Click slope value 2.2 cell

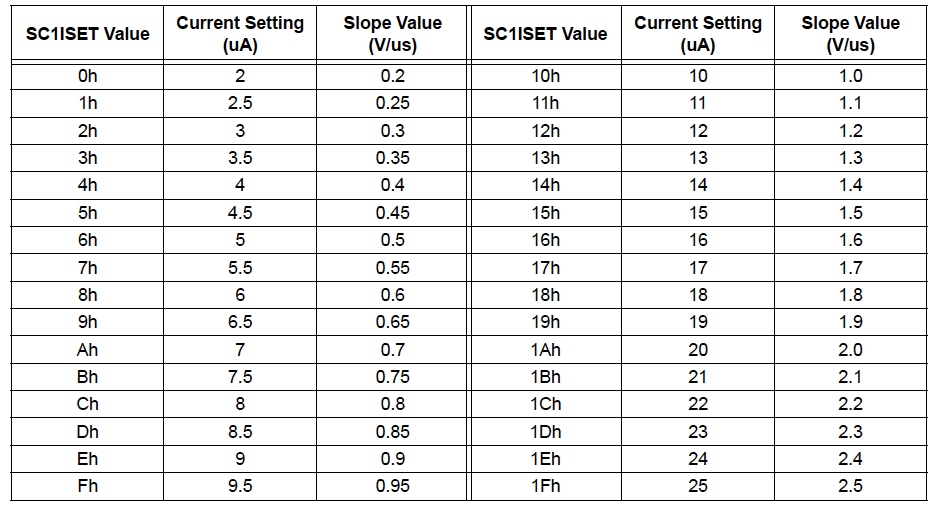tap(850, 405)
